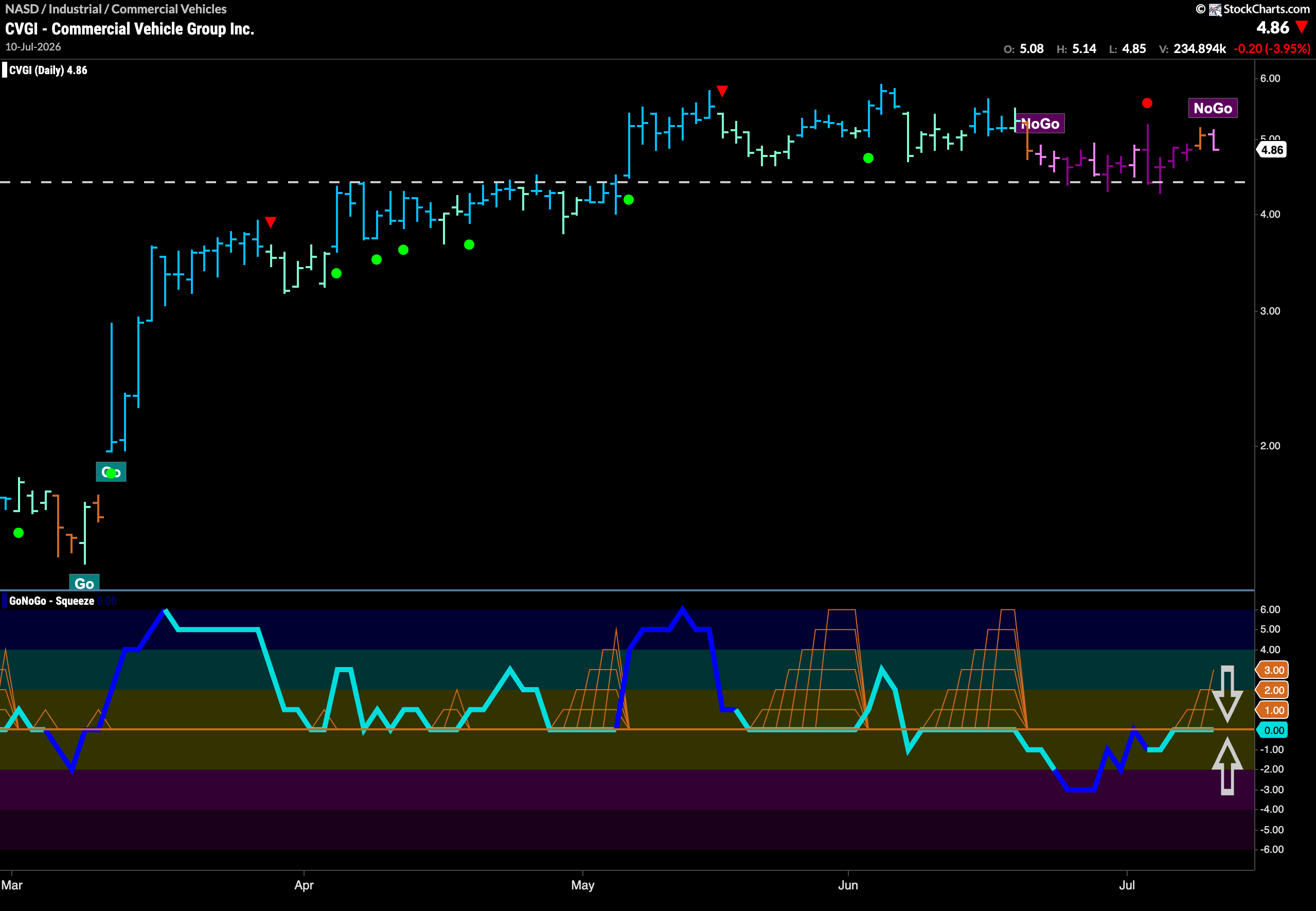
Task: Click the Mar label on the time axis
Action: point(12,885)
